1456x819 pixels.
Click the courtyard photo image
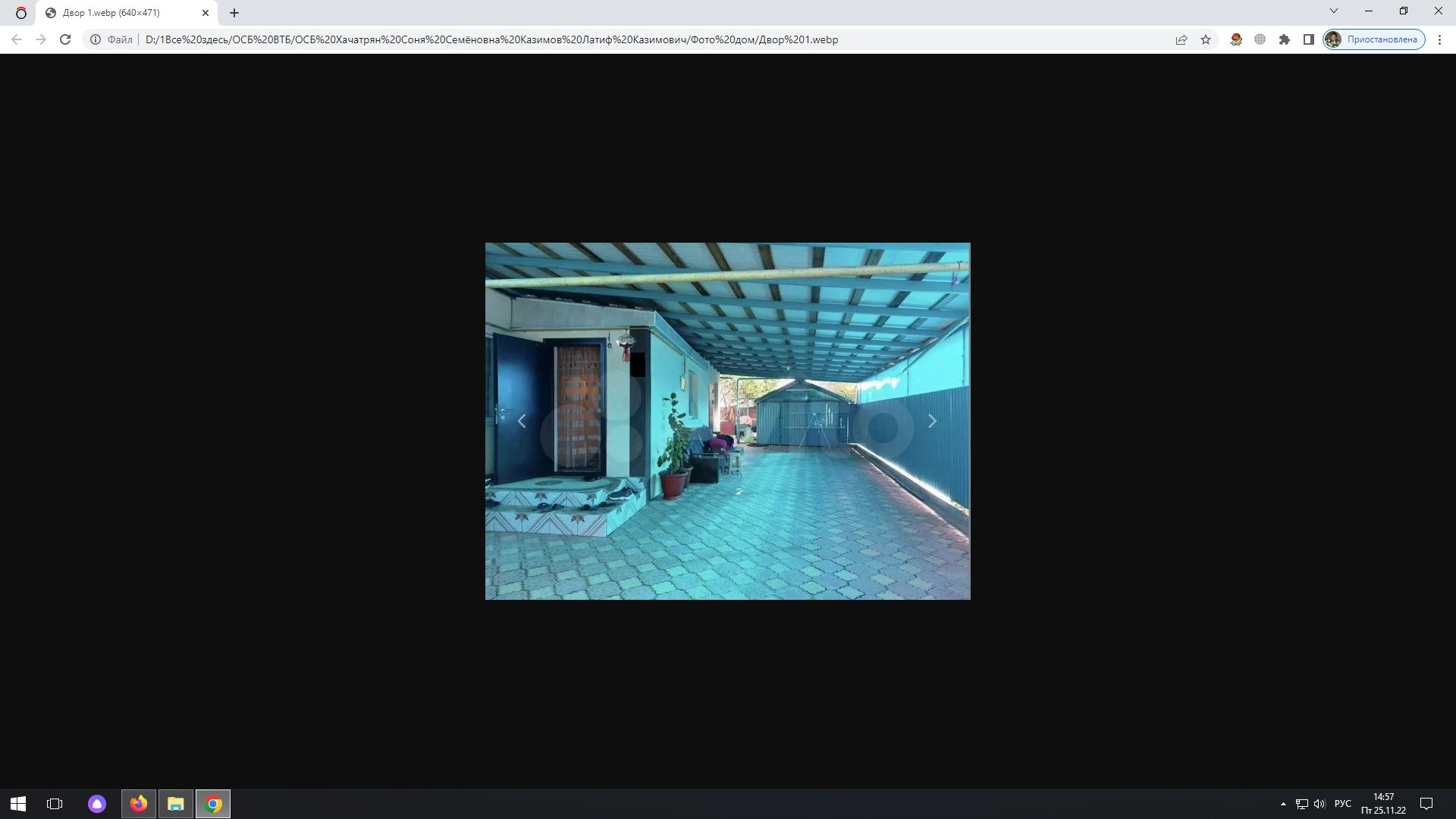(x=727, y=421)
